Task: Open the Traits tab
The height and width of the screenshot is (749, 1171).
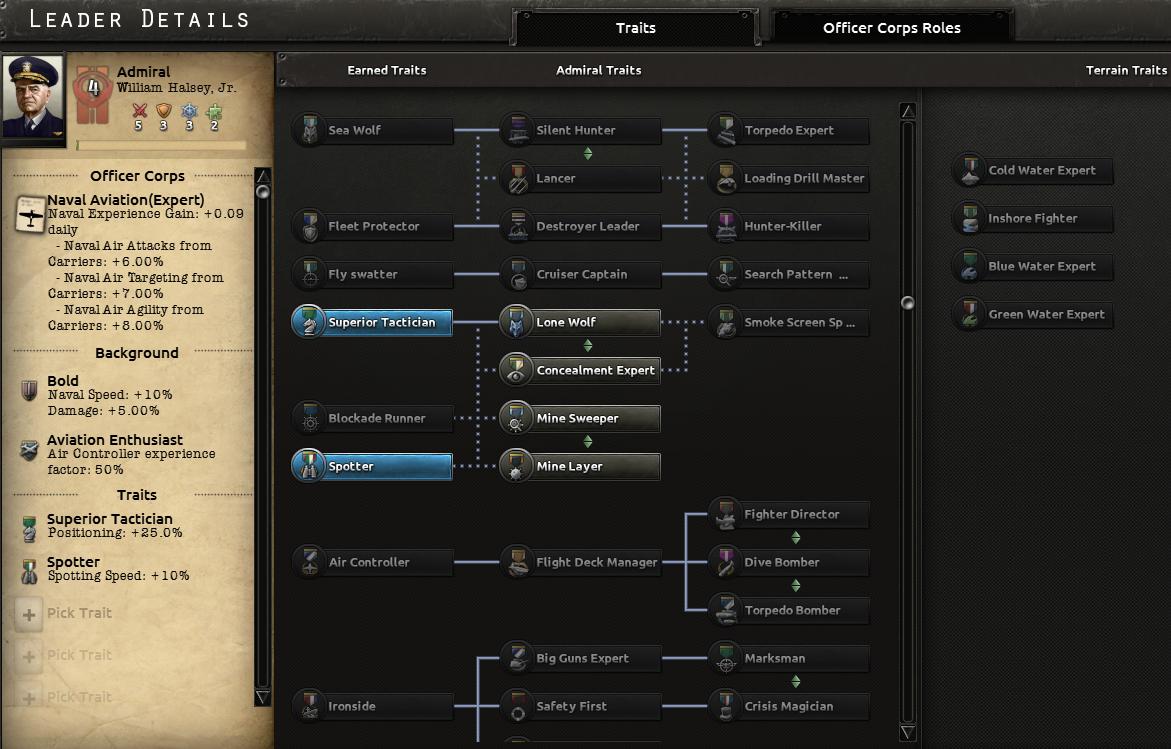Action: pos(635,28)
